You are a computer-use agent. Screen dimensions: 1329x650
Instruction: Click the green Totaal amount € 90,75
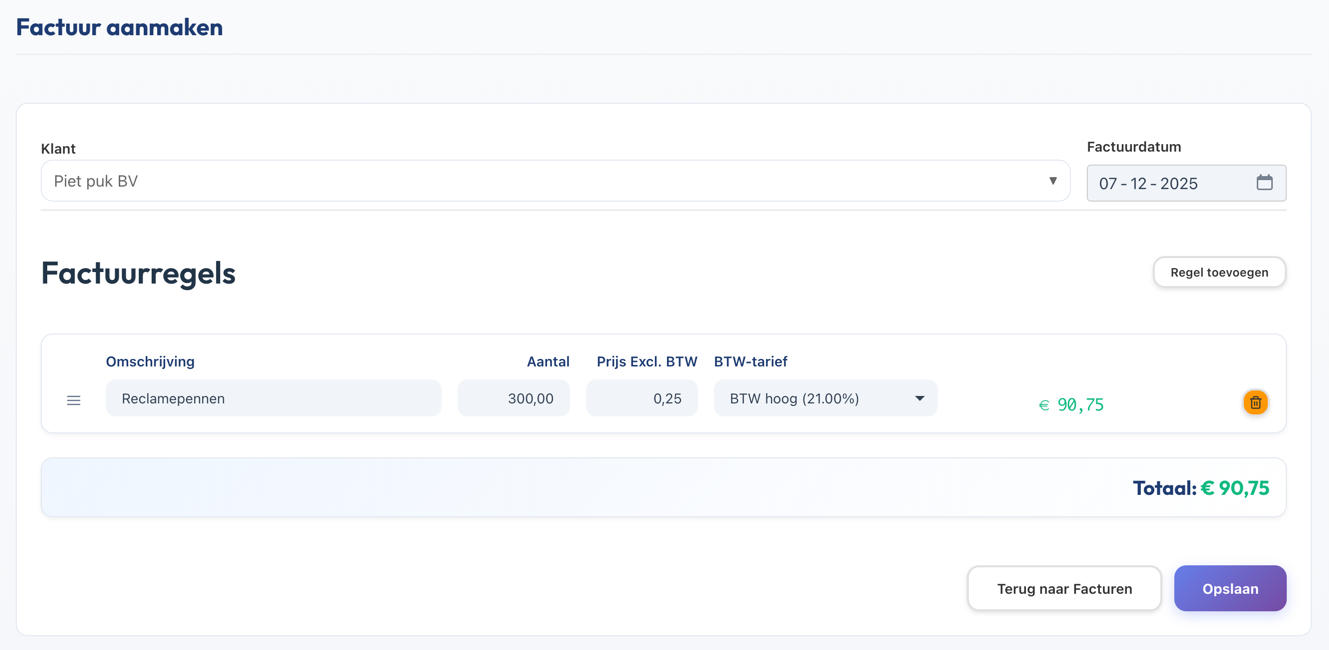click(x=1235, y=488)
